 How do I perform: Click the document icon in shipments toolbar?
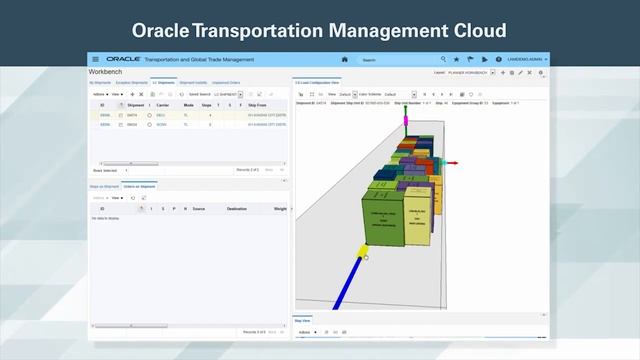coord(152,94)
